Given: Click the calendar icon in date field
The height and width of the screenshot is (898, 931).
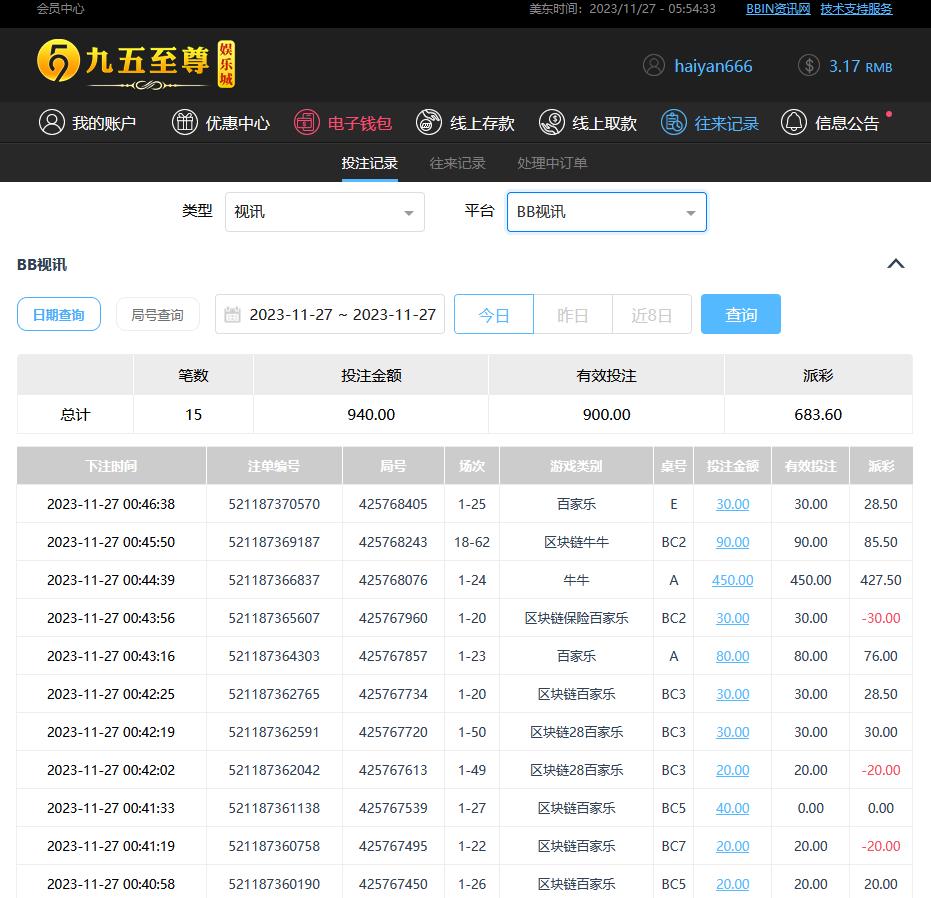Looking at the screenshot, I should point(233,315).
